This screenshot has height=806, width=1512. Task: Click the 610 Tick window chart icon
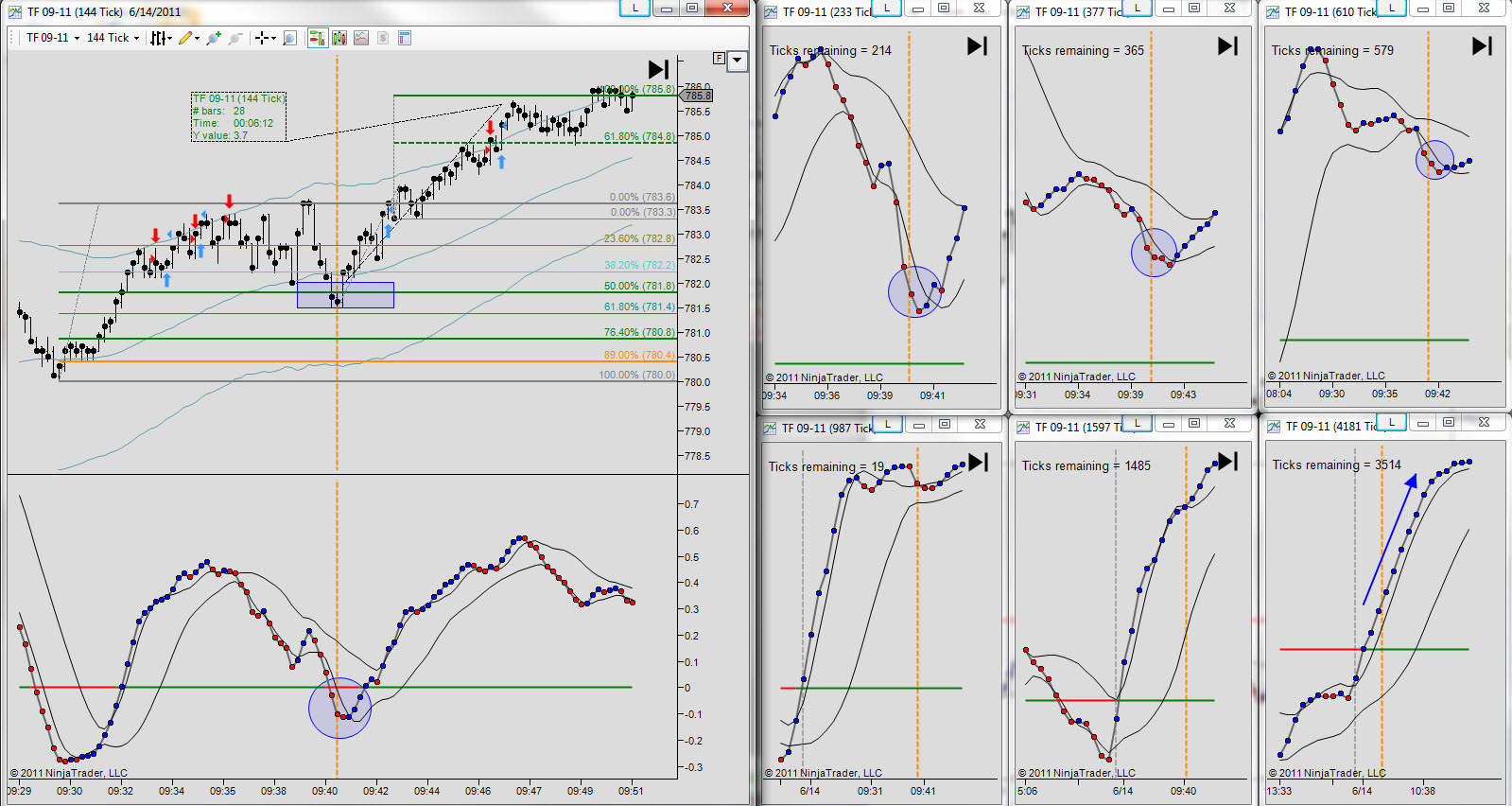[1273, 12]
